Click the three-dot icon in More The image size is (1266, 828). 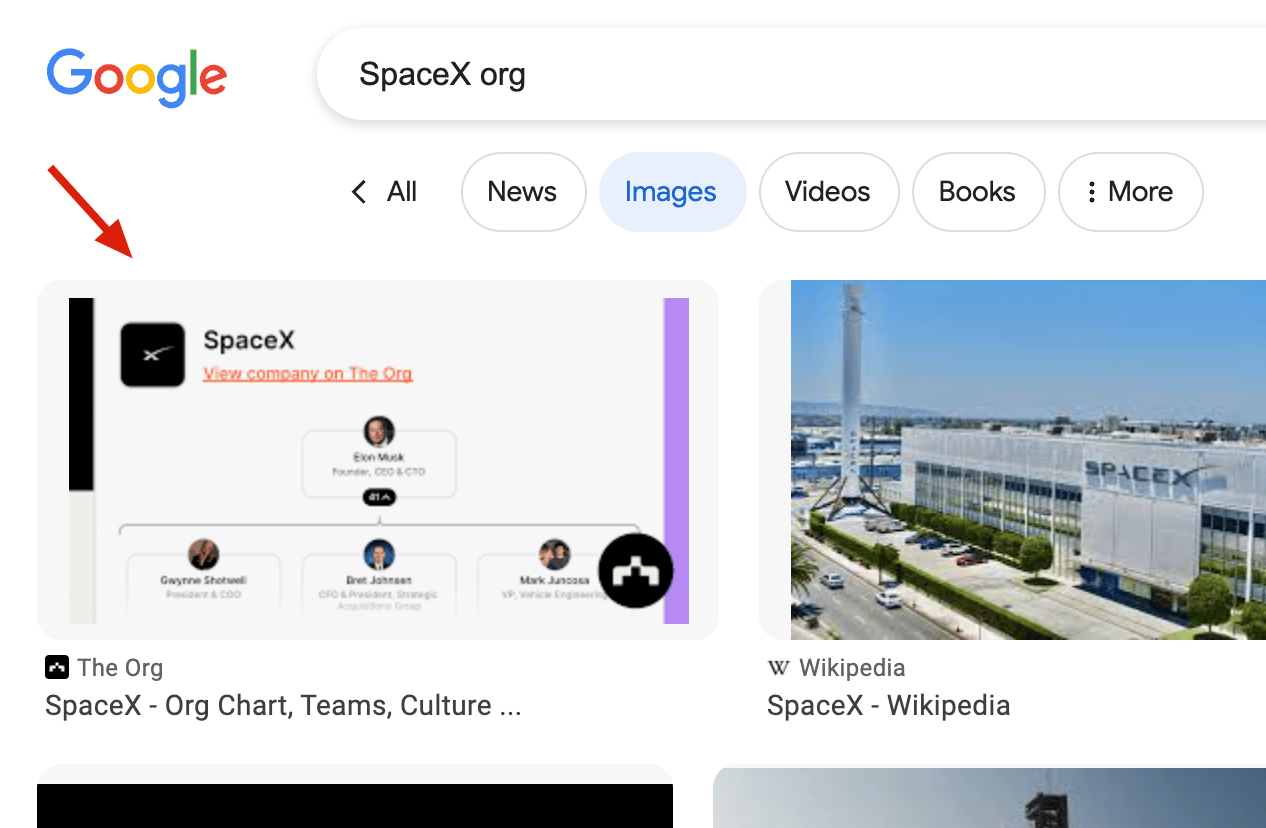[x=1091, y=192]
